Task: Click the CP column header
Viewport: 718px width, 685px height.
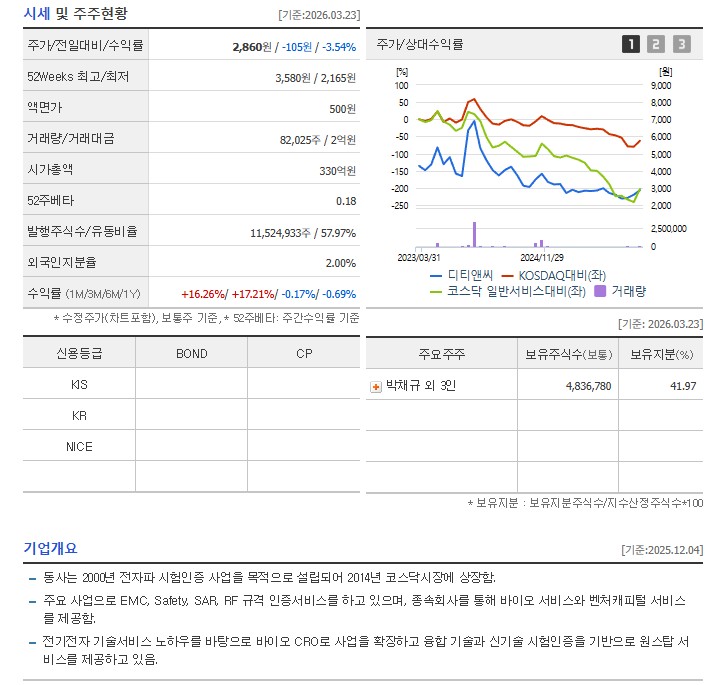Action: point(304,353)
